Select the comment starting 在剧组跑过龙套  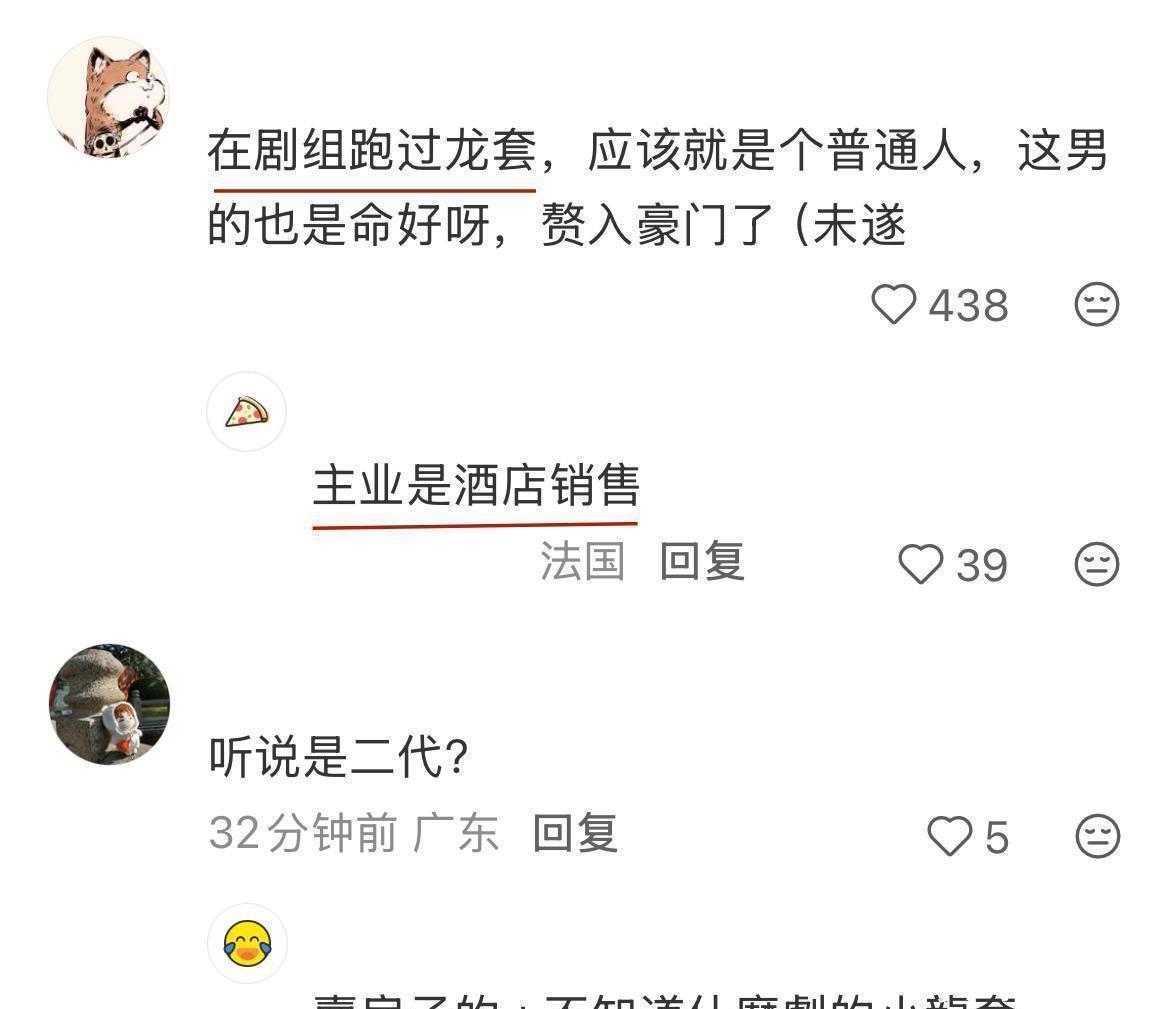point(657,187)
